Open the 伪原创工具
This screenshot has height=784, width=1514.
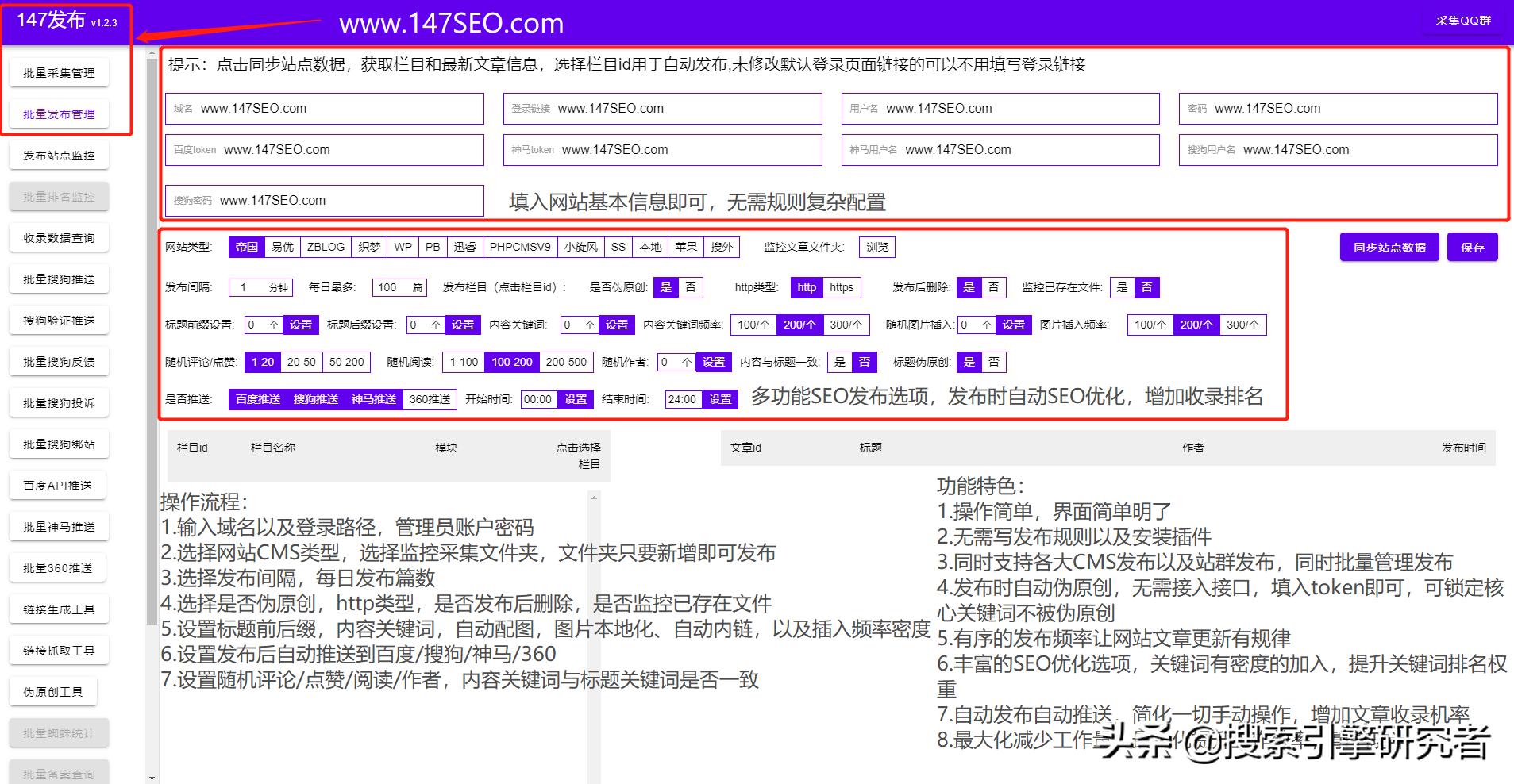tap(53, 691)
